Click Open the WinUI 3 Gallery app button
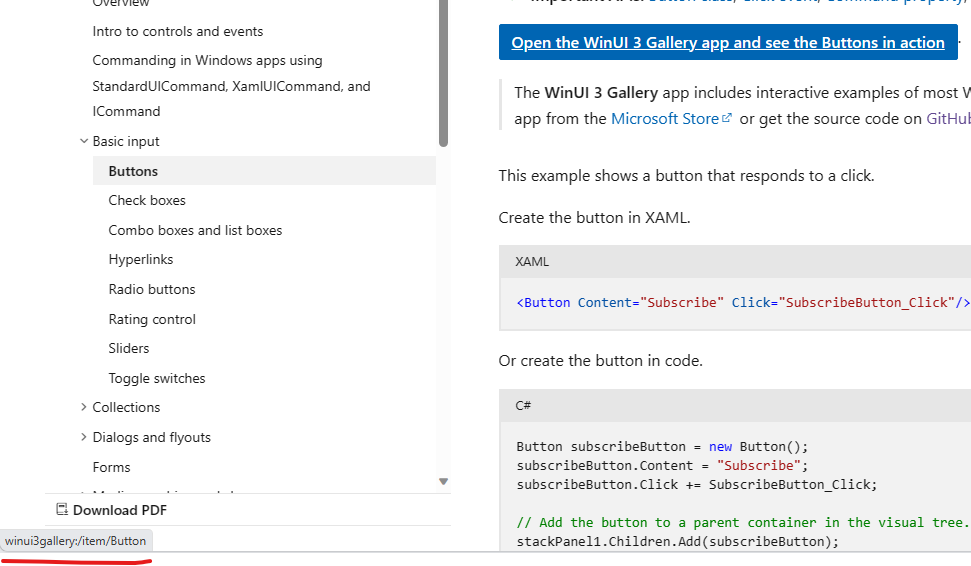Screen dimensions: 971x566 tap(728, 42)
